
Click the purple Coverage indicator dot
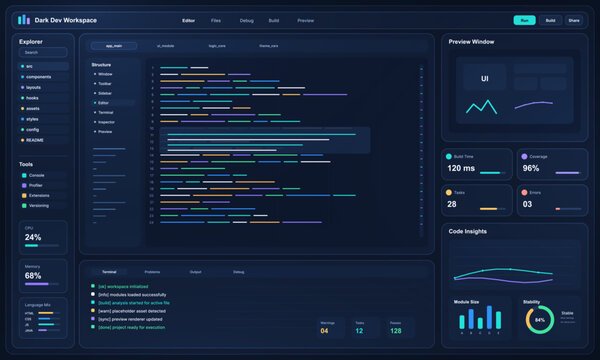point(524,156)
